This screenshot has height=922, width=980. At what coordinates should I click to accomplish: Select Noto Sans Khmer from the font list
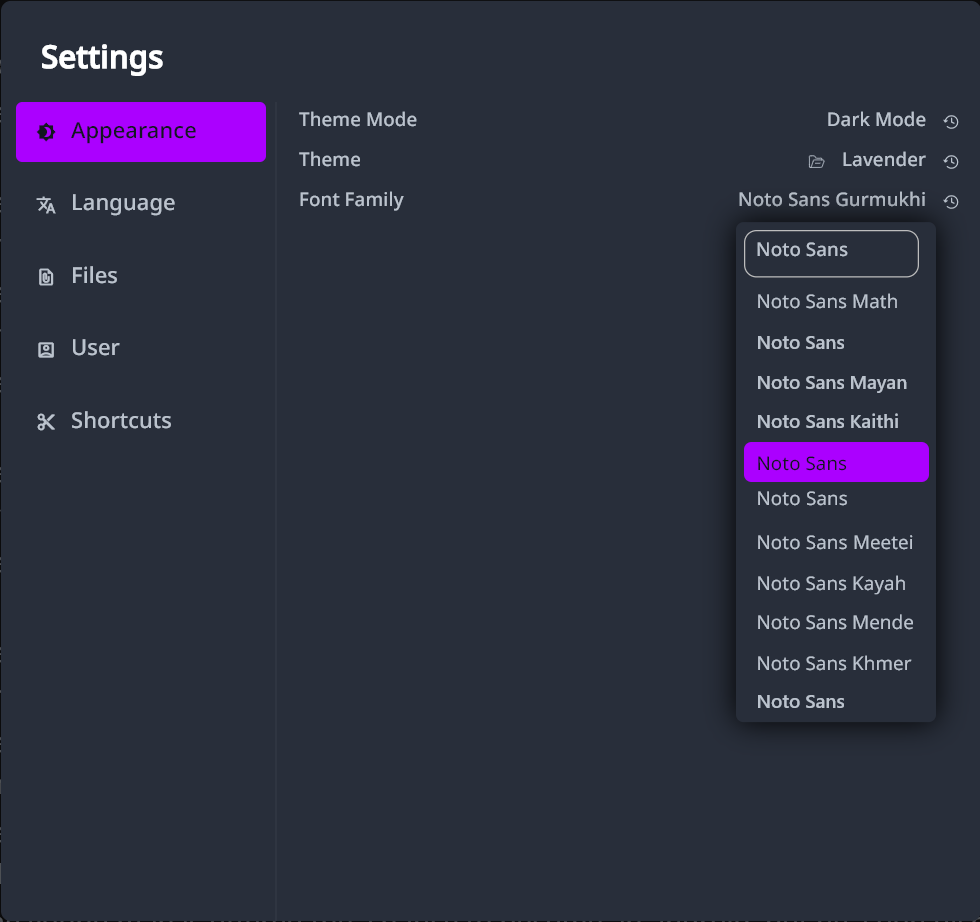click(834, 663)
